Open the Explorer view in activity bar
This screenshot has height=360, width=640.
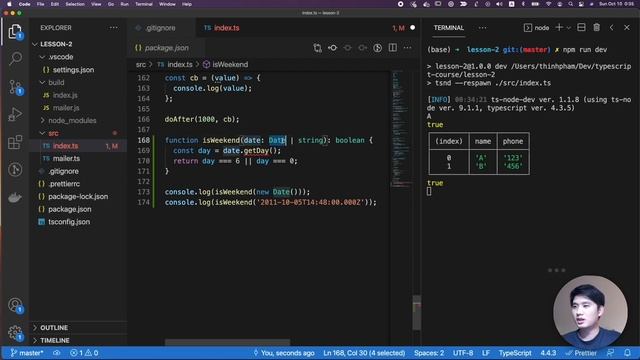(15, 31)
